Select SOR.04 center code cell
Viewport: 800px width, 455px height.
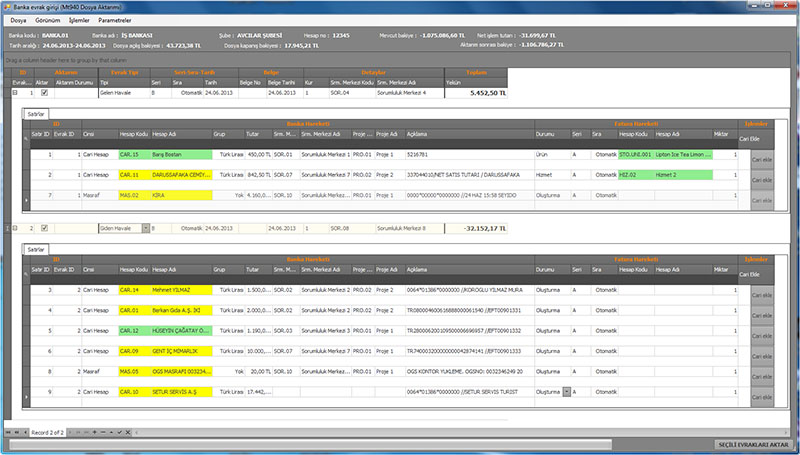pyautogui.click(x=352, y=93)
